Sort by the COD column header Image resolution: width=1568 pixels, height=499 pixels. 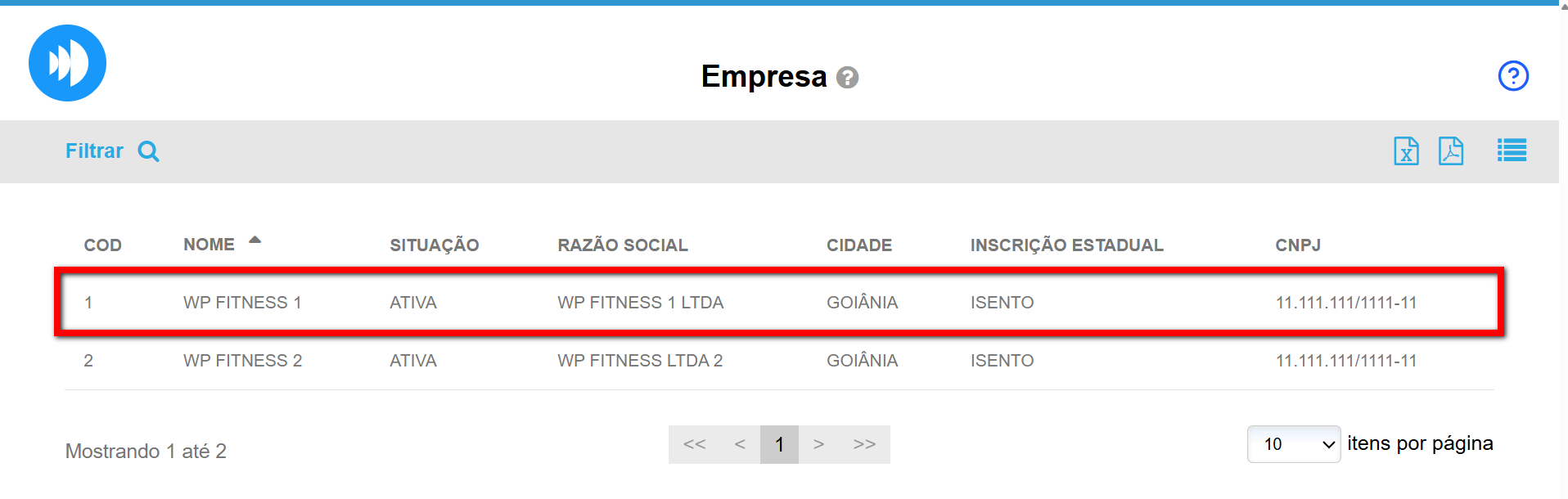(102, 245)
